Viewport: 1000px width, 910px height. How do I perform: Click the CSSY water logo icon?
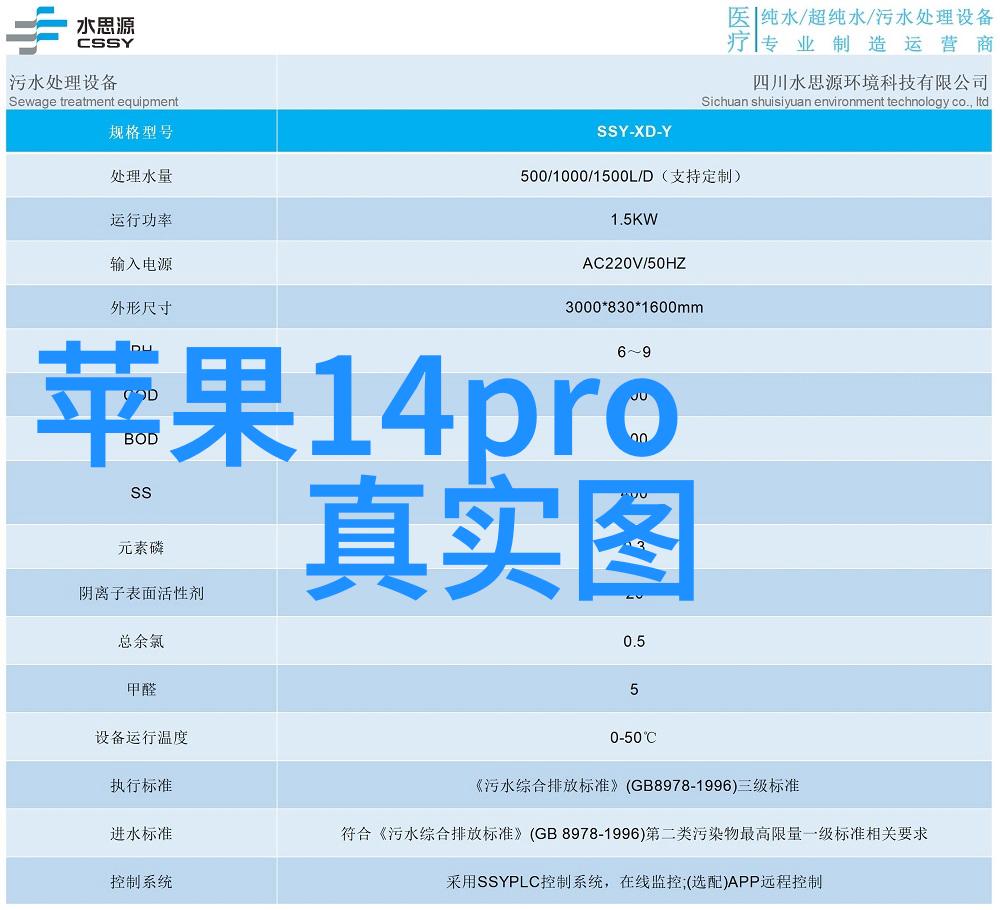[x=36, y=30]
